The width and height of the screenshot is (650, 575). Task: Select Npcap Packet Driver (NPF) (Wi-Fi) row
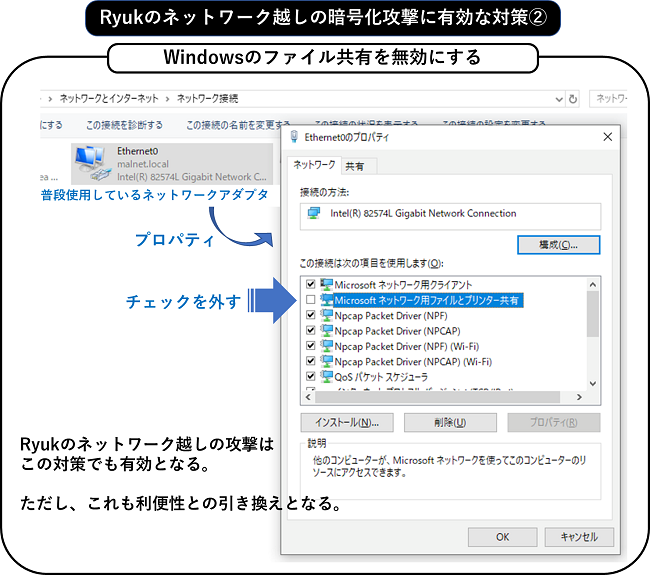[x=407, y=346]
